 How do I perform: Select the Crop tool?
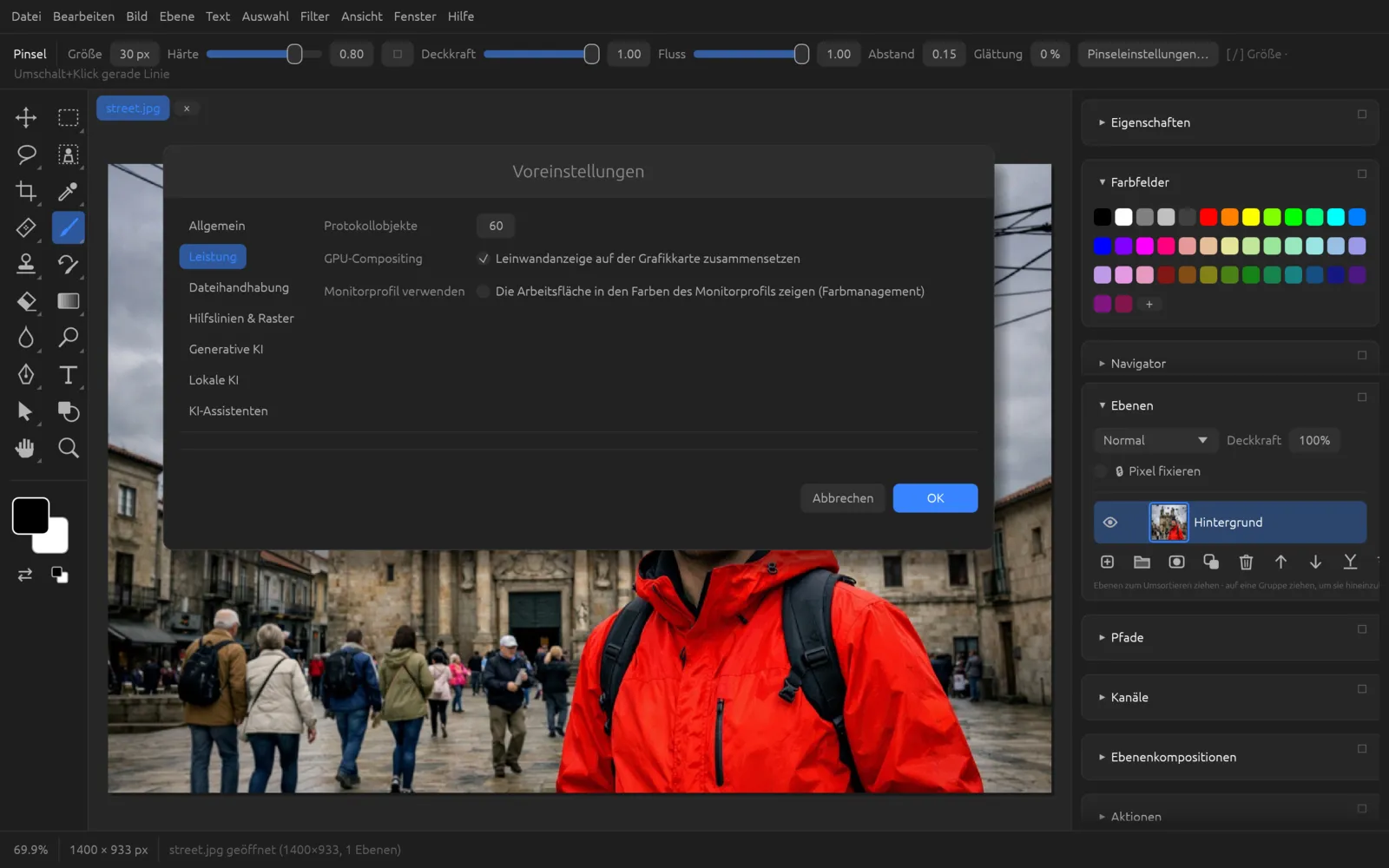tap(26, 191)
